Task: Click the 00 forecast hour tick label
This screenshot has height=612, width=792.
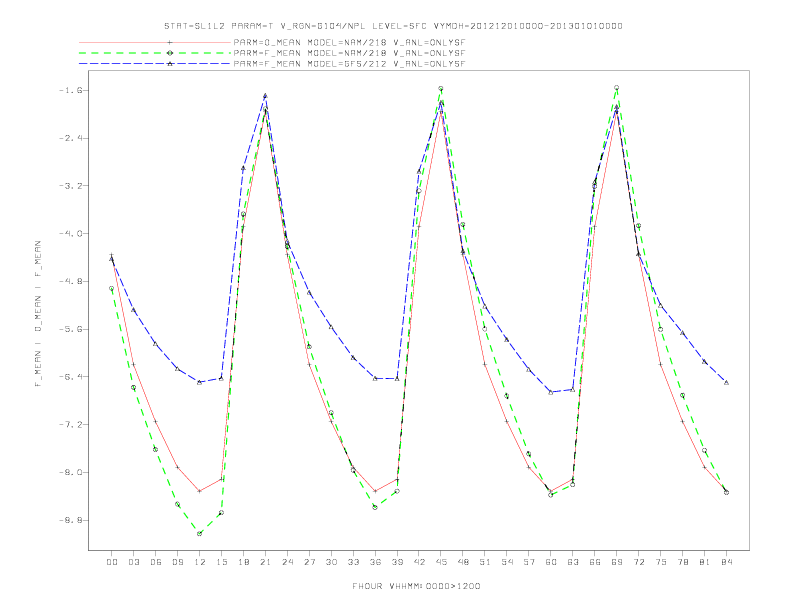Action: coord(112,562)
